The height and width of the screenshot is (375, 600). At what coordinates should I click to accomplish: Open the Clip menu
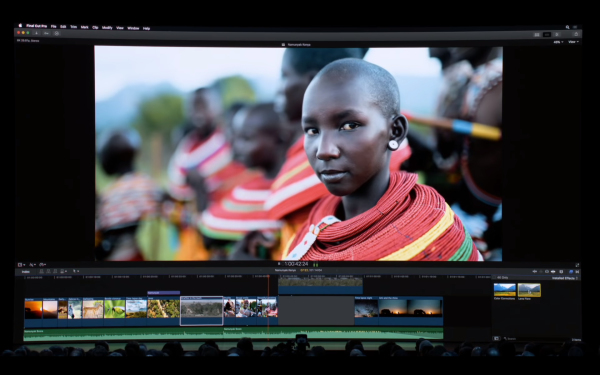pos(95,28)
